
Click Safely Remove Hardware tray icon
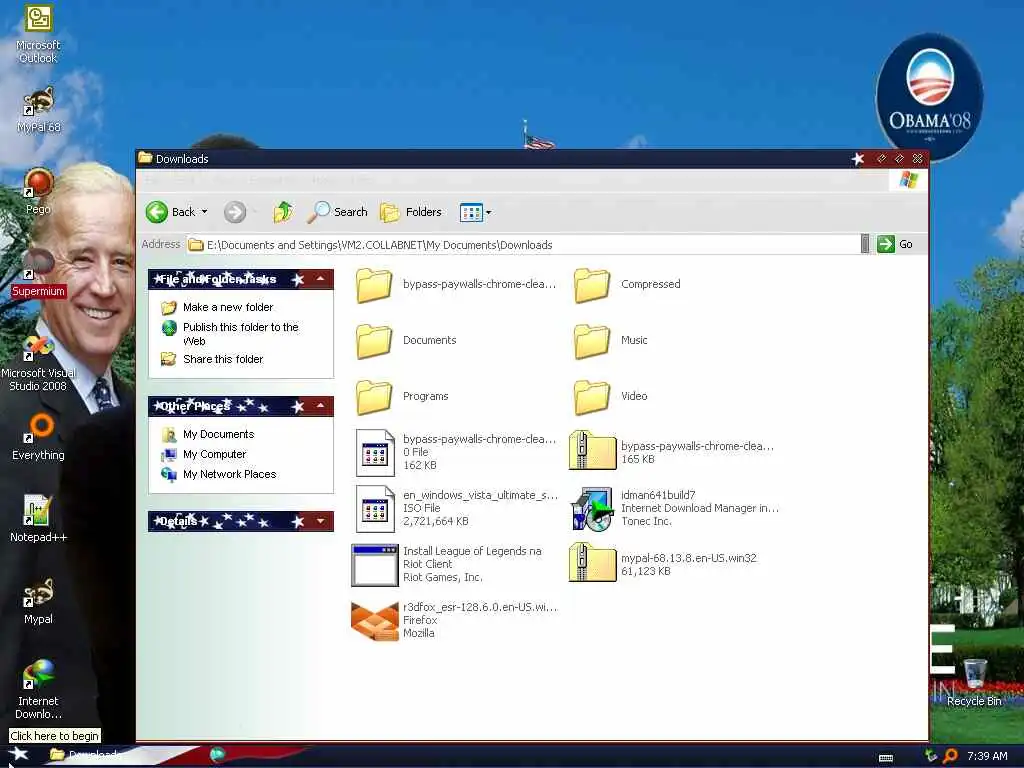(x=931, y=756)
